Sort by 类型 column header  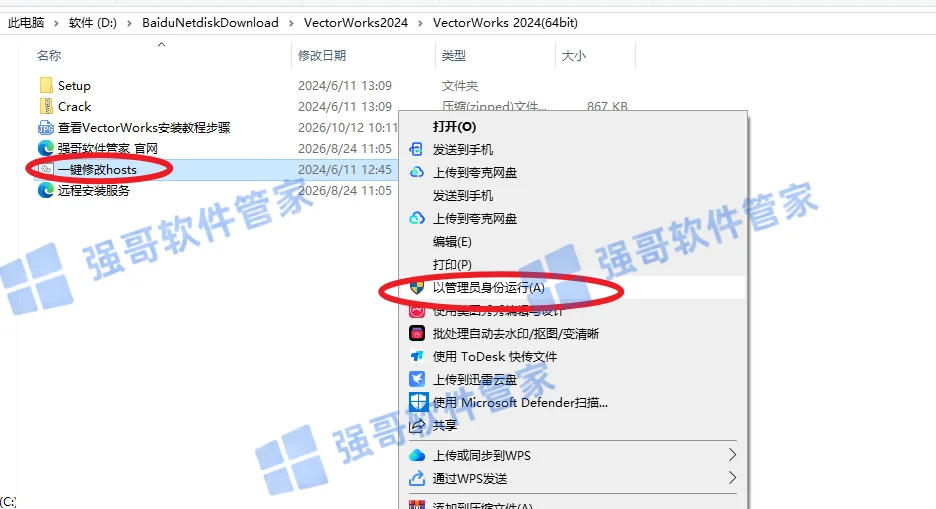pos(454,55)
